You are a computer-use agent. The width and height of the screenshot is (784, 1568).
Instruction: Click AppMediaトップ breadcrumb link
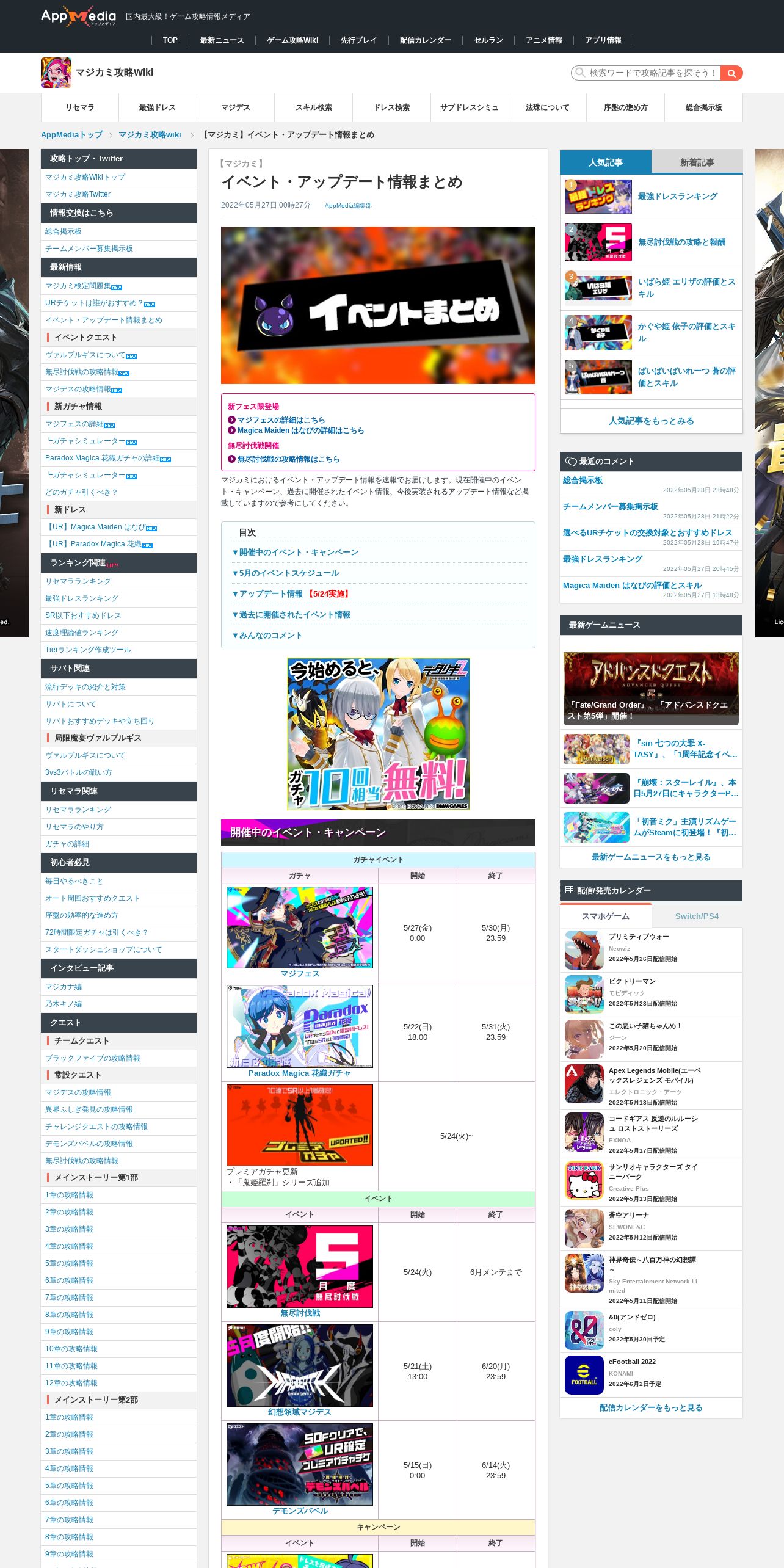(x=72, y=135)
